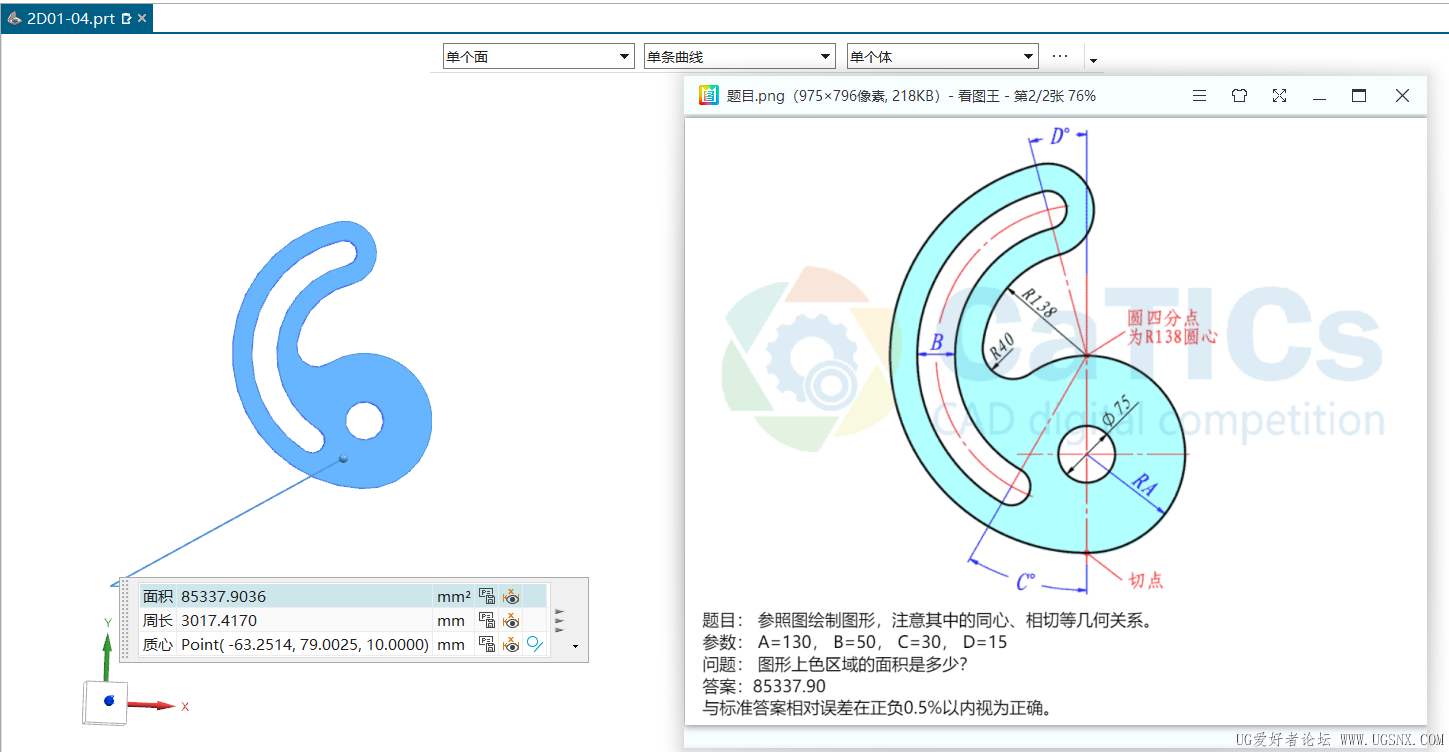Click the part icon on the 2D01-04.prt tab

(x=14, y=18)
